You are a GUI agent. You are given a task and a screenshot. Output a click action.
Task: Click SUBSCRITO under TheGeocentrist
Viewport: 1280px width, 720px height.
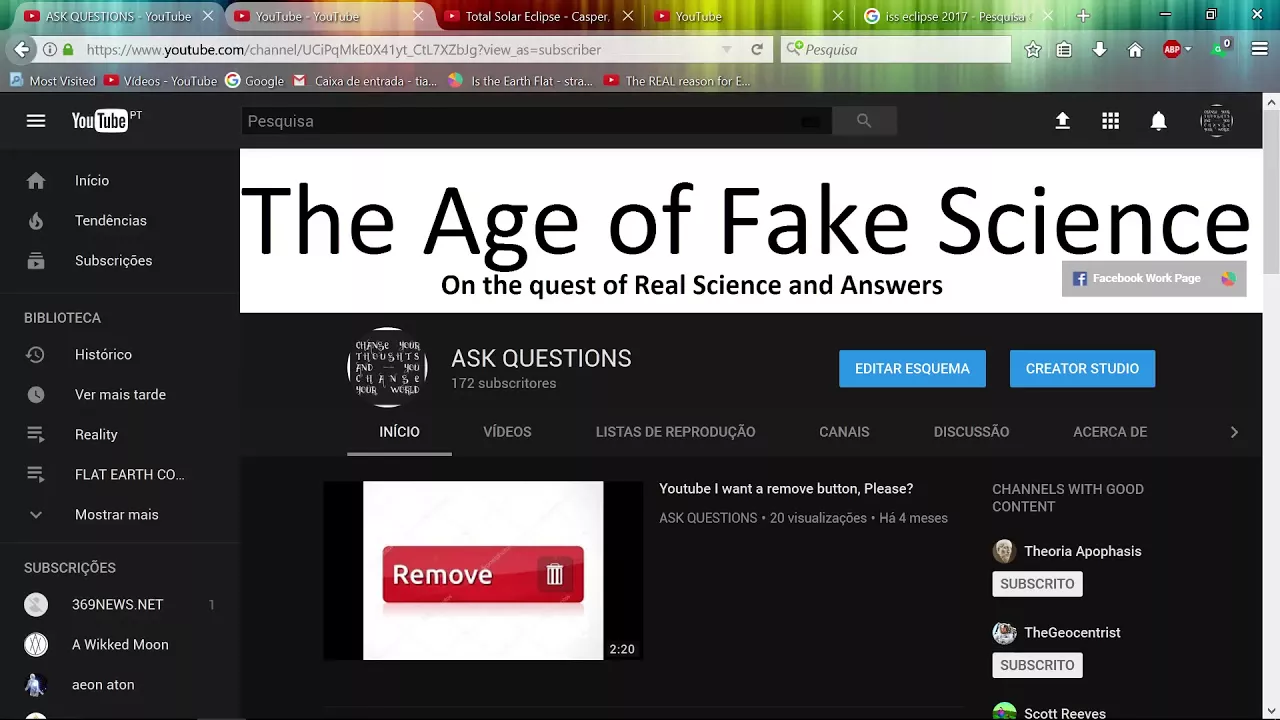point(1037,665)
